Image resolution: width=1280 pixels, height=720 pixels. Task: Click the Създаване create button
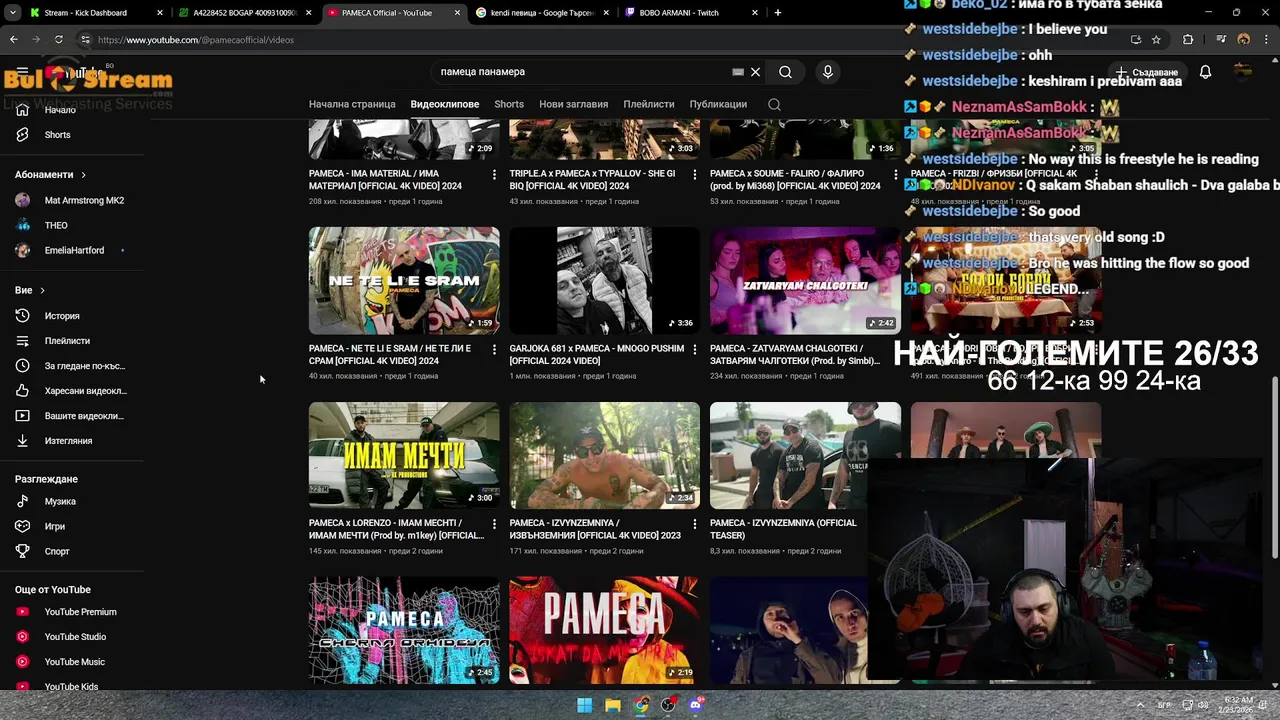pos(1147,72)
